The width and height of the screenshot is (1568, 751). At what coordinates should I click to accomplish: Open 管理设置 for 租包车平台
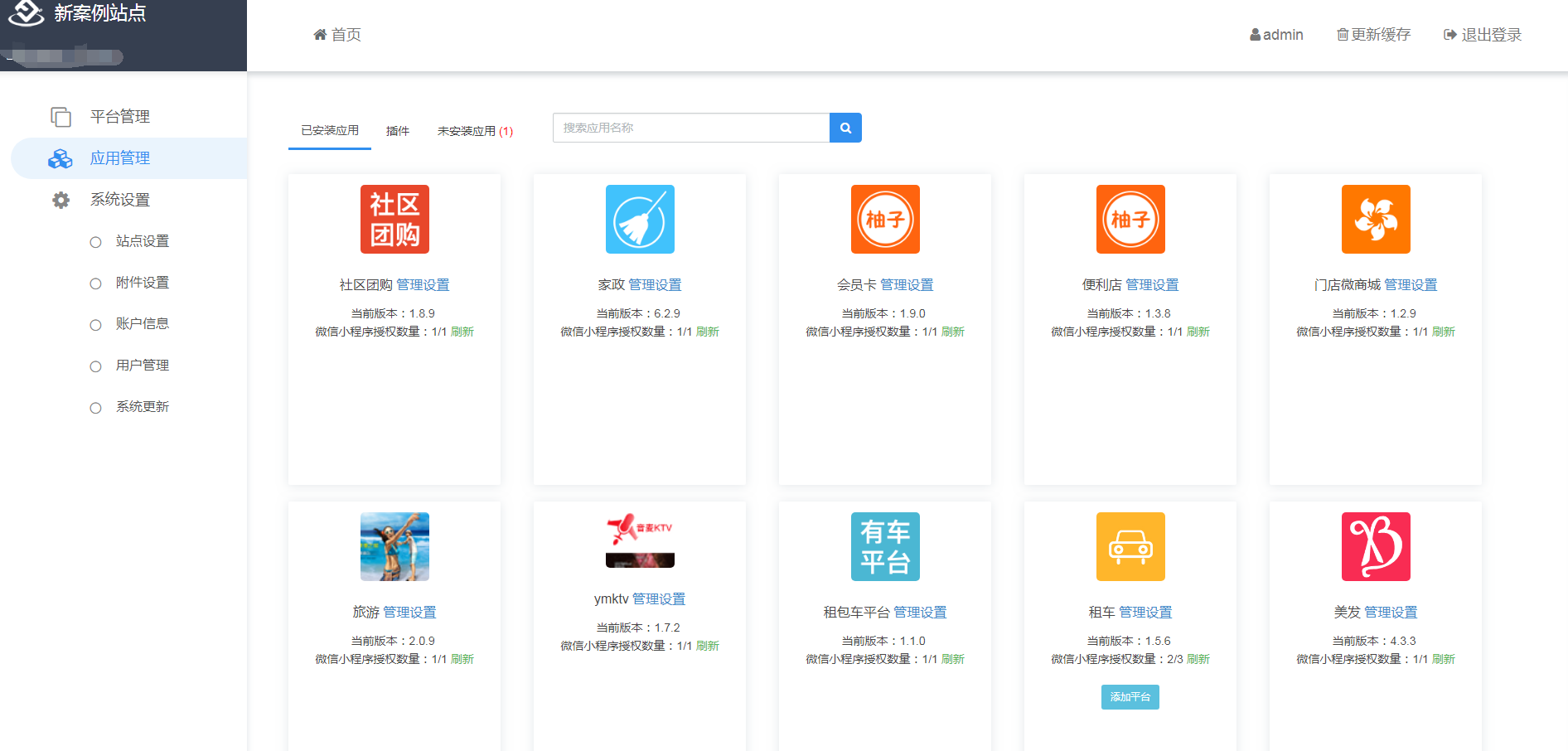click(920, 613)
